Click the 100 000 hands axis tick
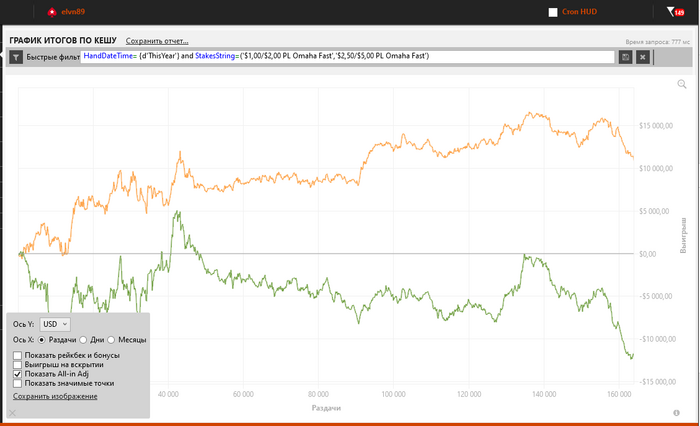The height and width of the screenshot is (426, 700). point(394,394)
